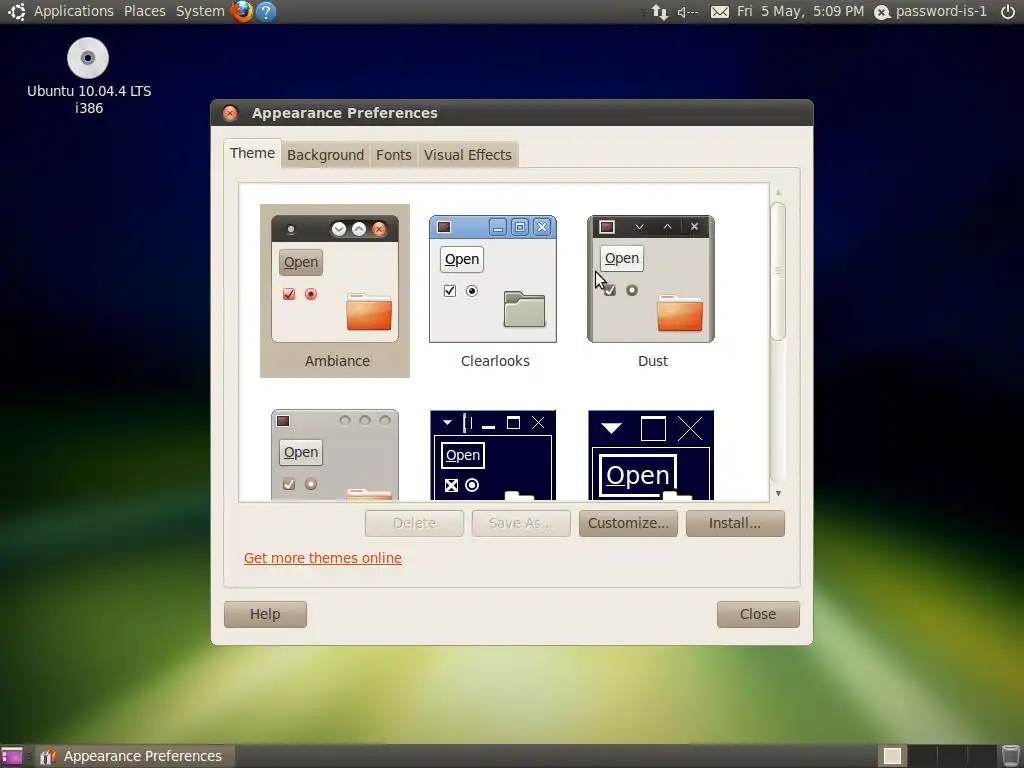Click the scroll up arrow of theme list
The height and width of the screenshot is (768, 1024).
point(778,192)
